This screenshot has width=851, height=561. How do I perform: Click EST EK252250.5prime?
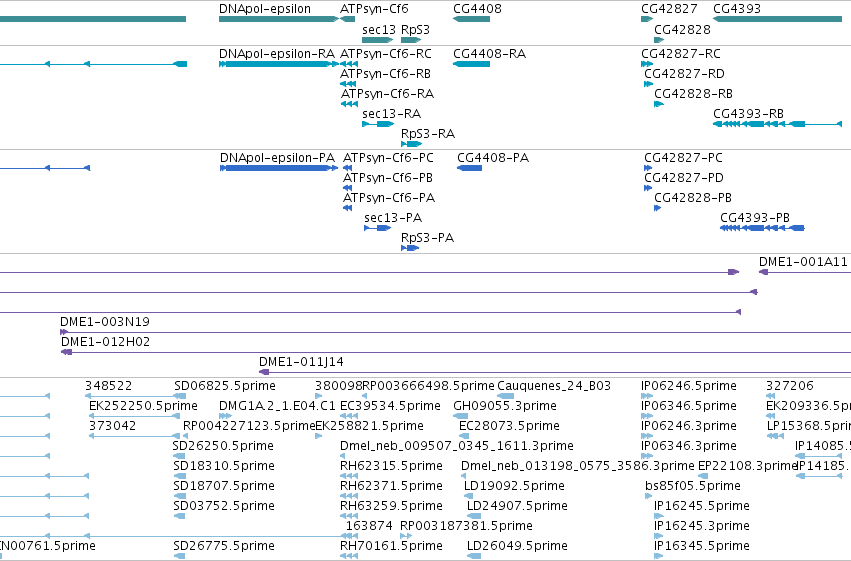tap(143, 407)
